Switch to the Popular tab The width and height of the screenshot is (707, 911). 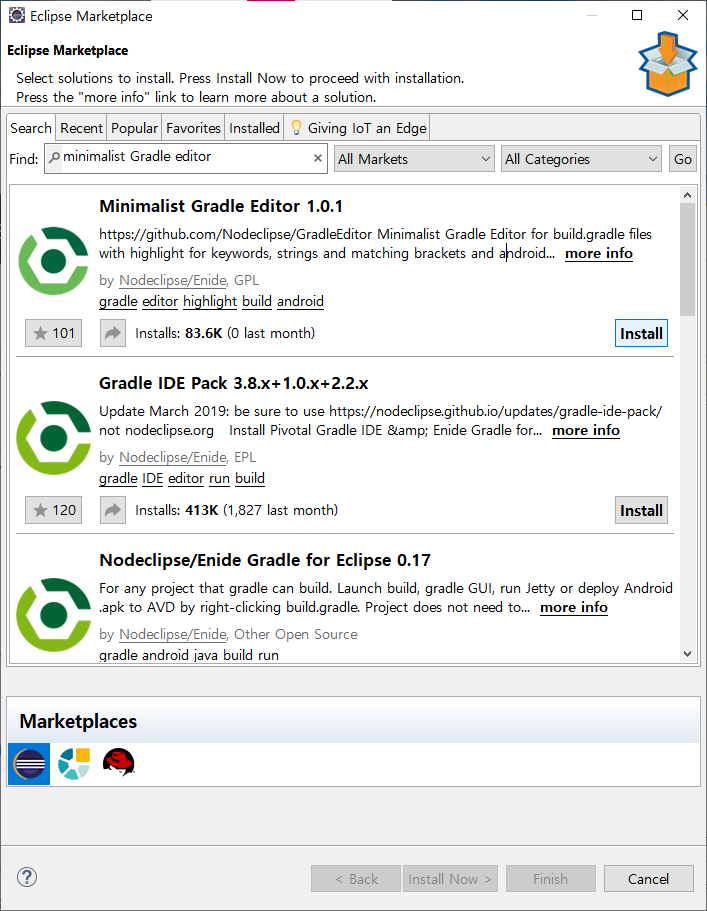point(134,128)
